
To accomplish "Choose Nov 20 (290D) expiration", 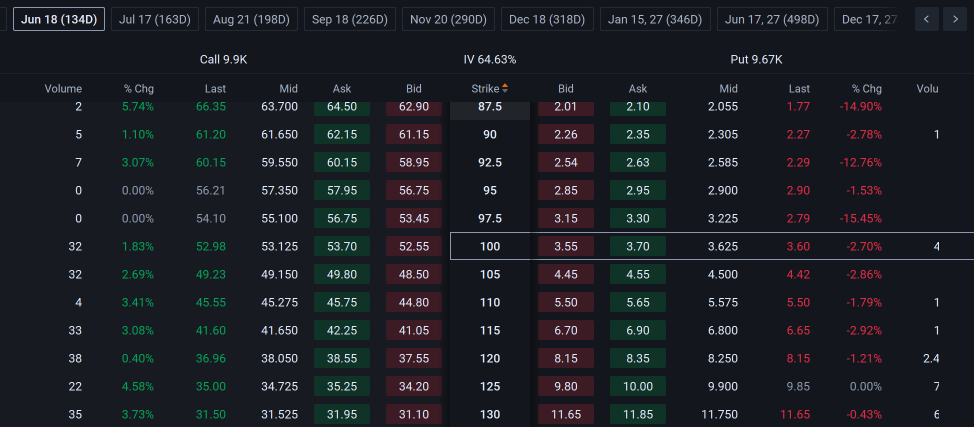I will click(448, 19).
